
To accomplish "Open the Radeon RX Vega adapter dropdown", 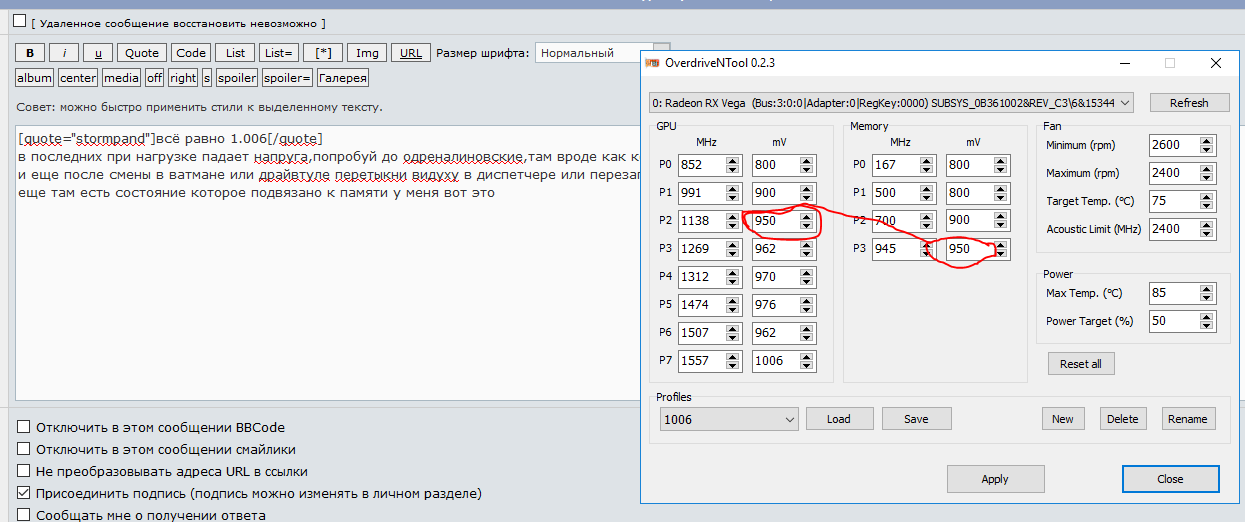I will (x=892, y=103).
